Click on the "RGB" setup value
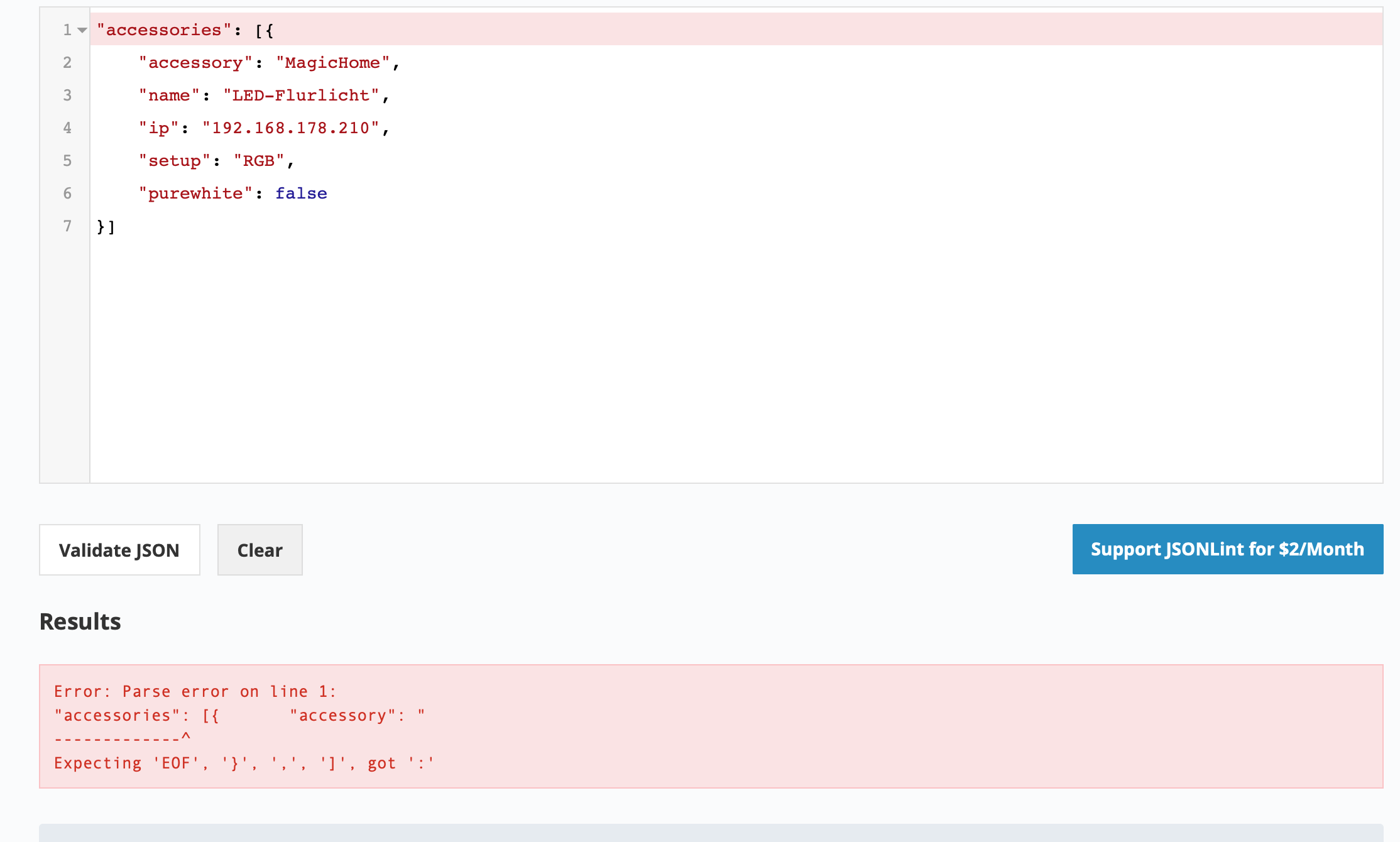 tap(259, 161)
